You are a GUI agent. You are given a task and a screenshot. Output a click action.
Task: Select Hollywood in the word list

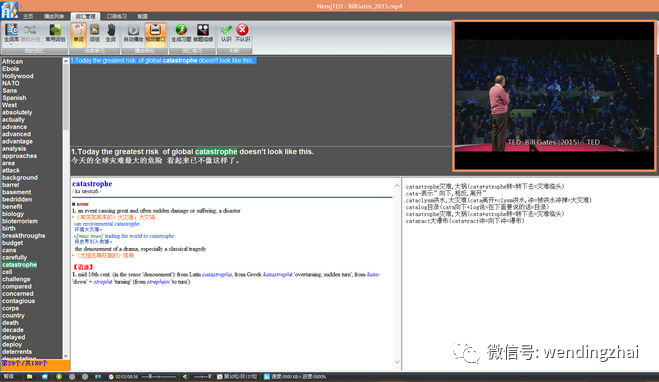tap(18, 76)
